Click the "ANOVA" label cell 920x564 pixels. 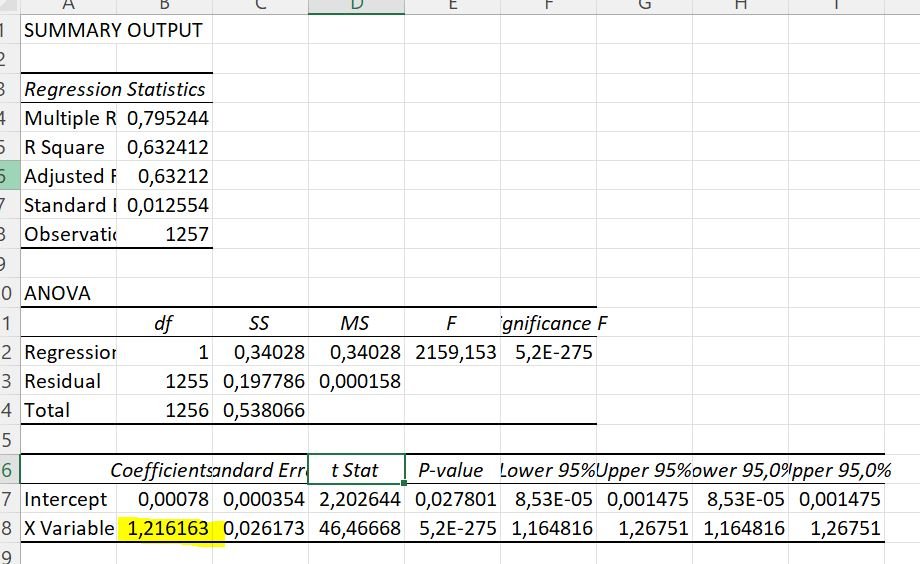58,294
